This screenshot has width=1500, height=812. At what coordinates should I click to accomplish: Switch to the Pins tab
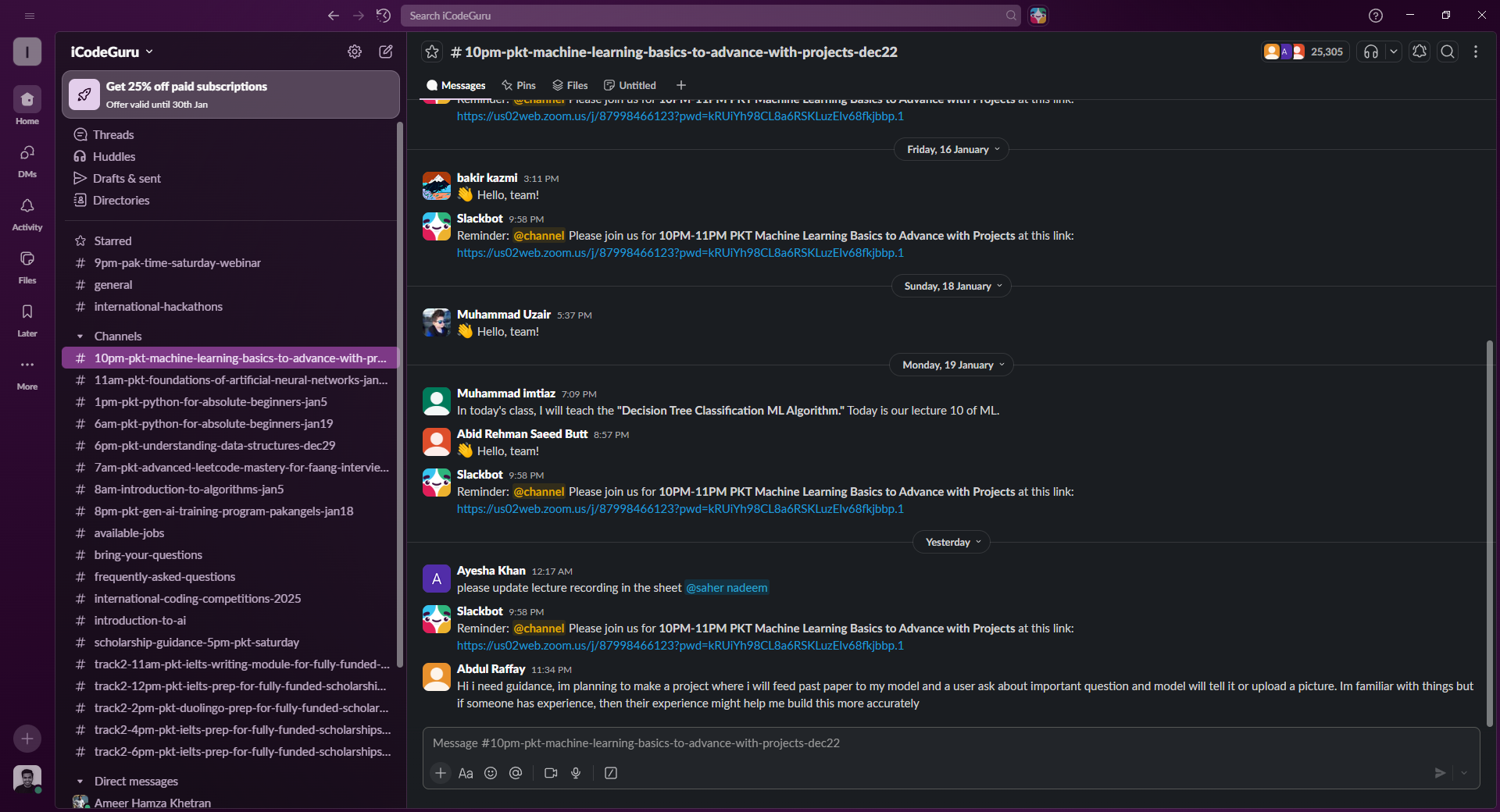coord(518,85)
